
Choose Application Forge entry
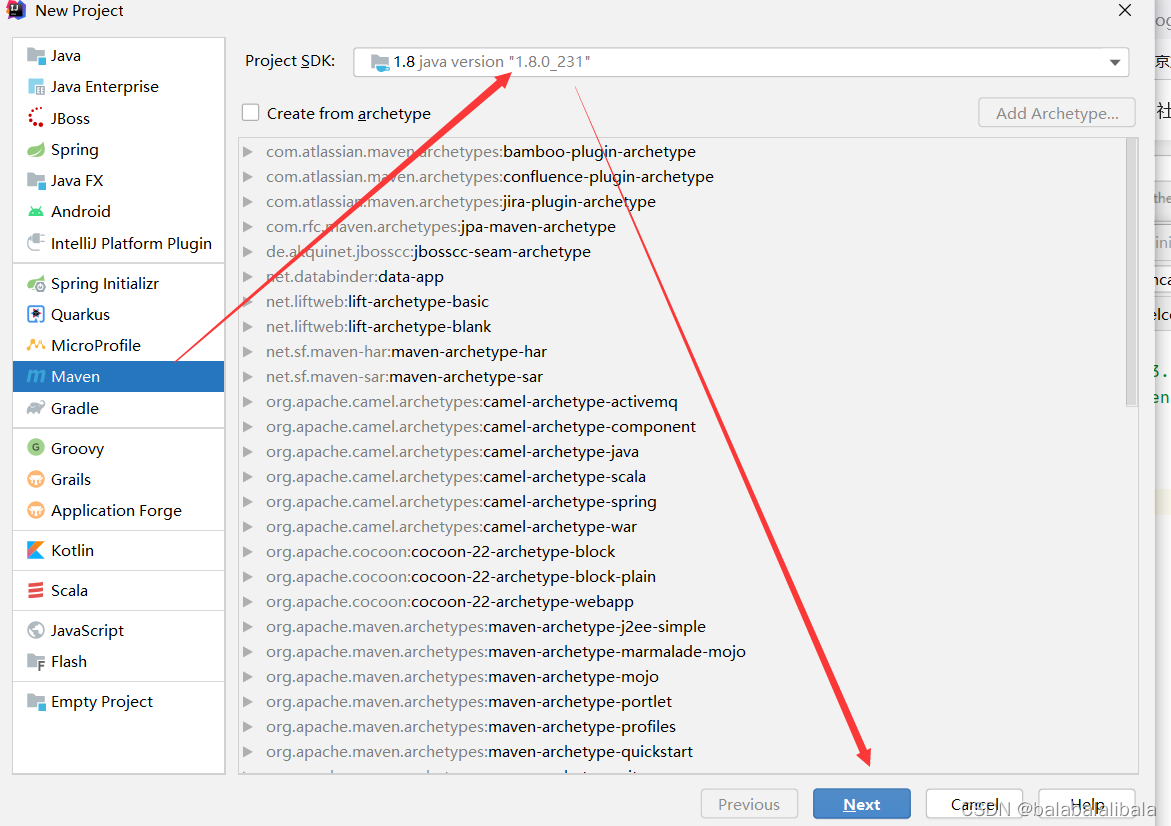click(119, 511)
